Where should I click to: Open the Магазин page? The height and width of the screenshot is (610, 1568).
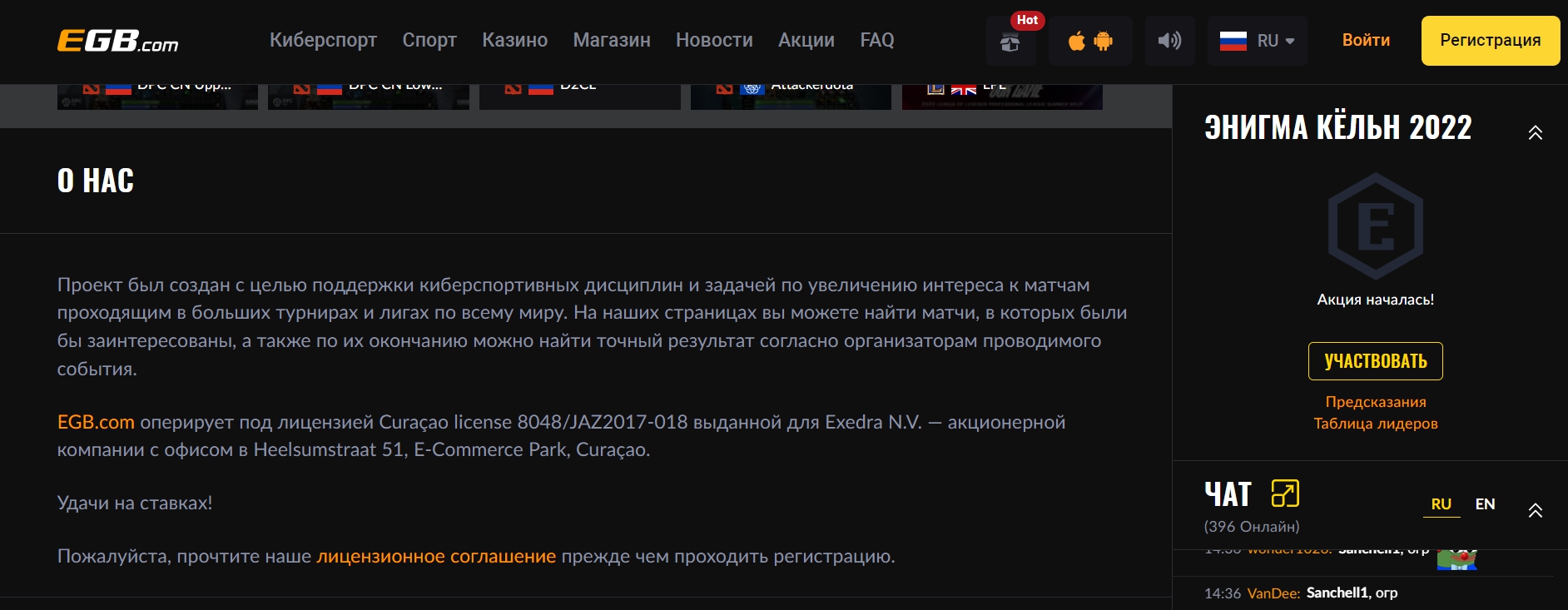(x=612, y=40)
